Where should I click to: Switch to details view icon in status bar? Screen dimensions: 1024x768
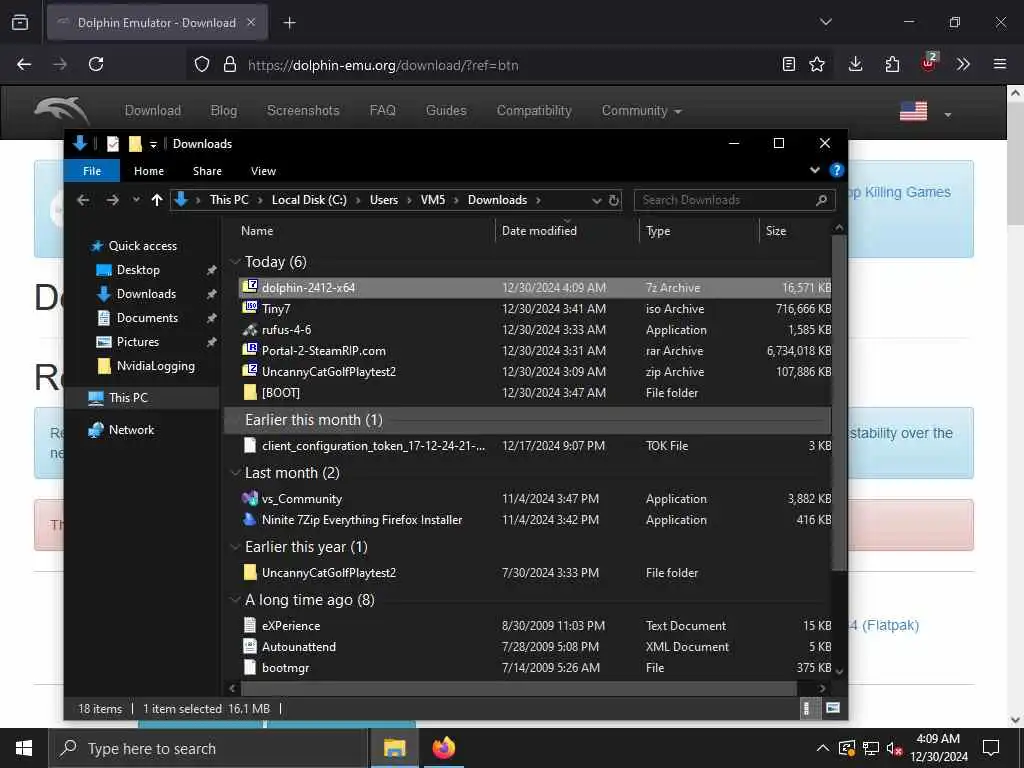(807, 708)
